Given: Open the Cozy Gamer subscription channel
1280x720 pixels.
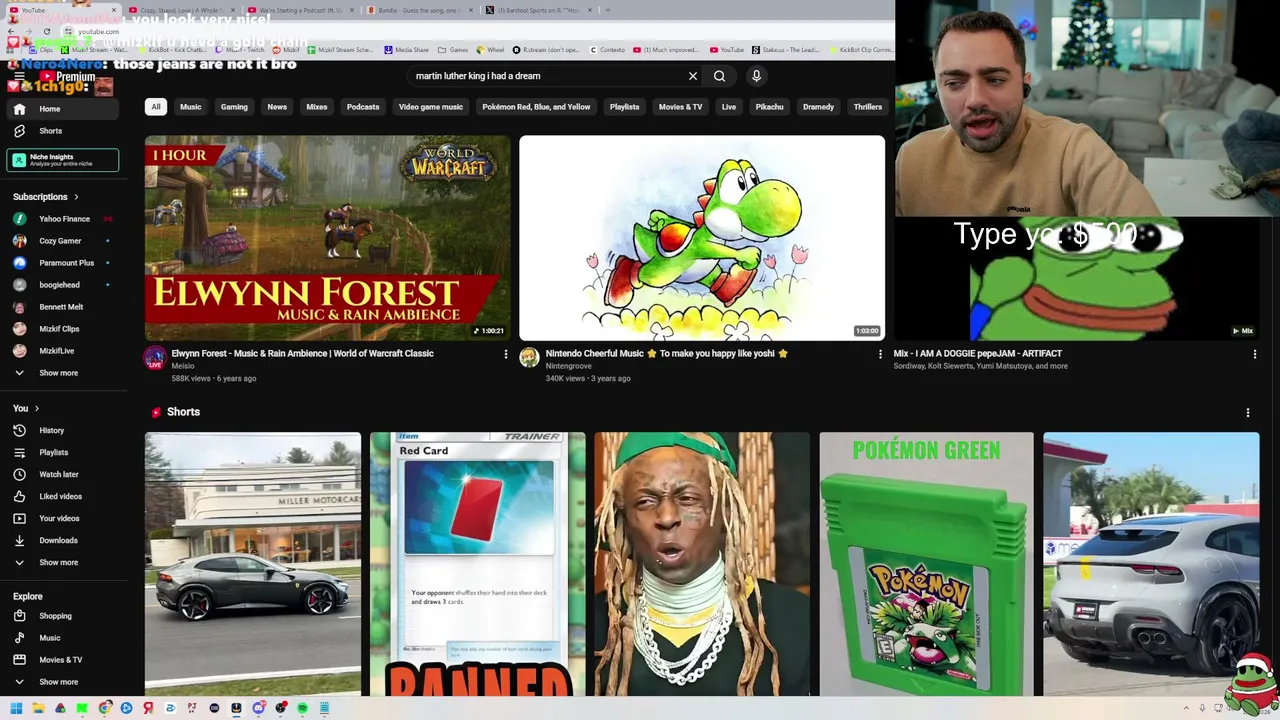Looking at the screenshot, I should tap(62, 241).
